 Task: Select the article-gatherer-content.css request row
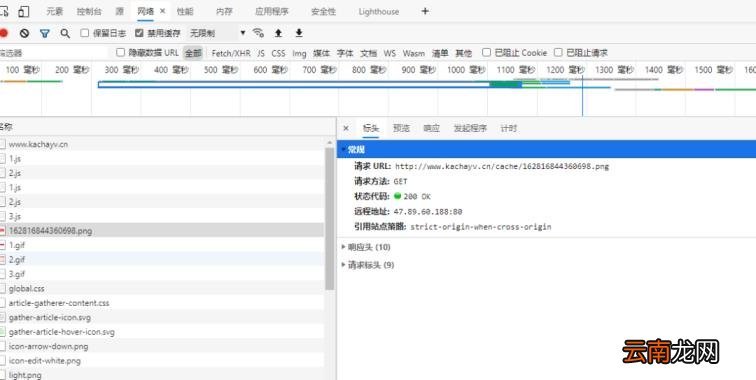(162, 303)
